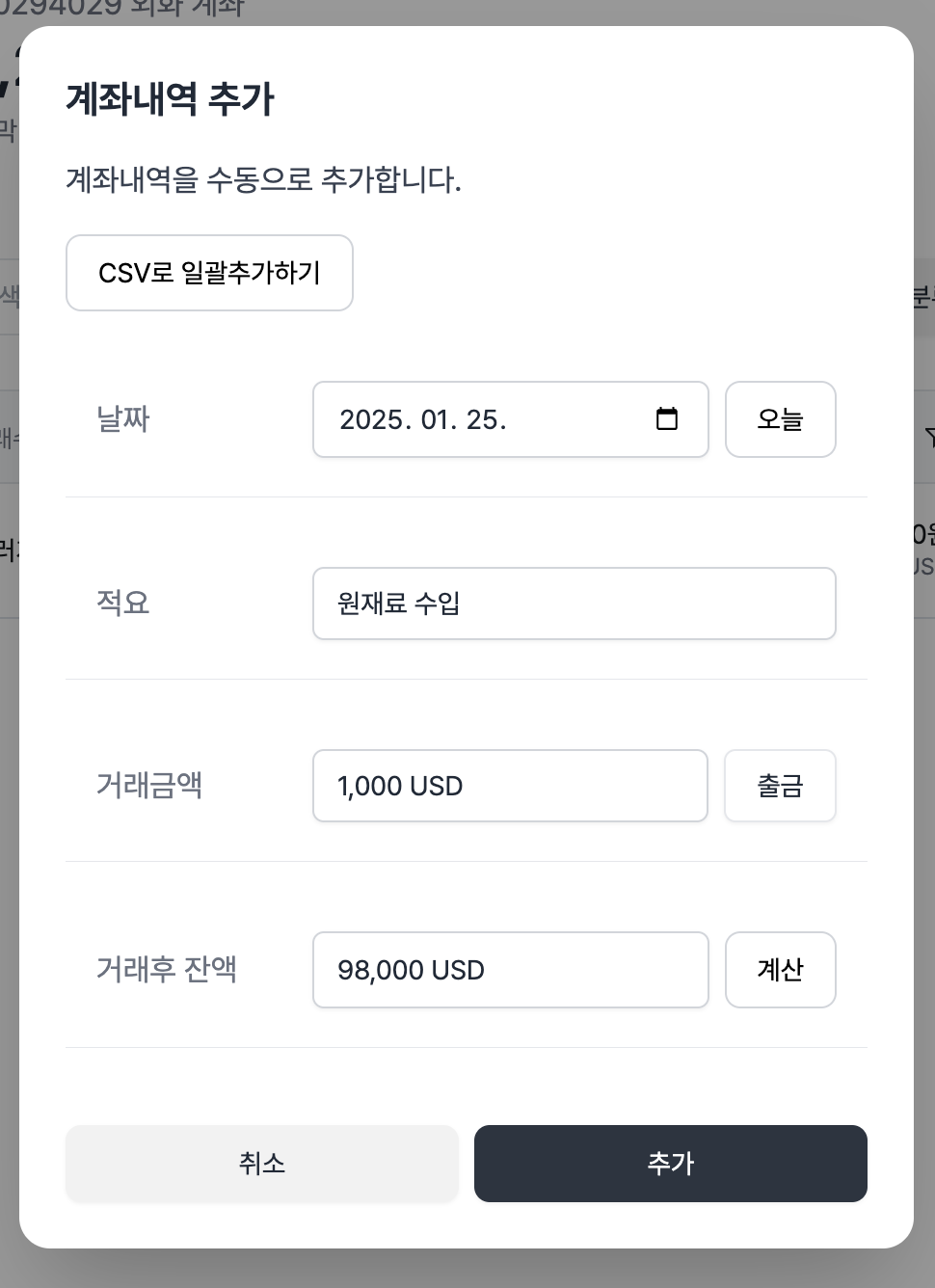The image size is (935, 1288).
Task: Click the CSV로 일괄추가하기 button
Action: tap(209, 273)
